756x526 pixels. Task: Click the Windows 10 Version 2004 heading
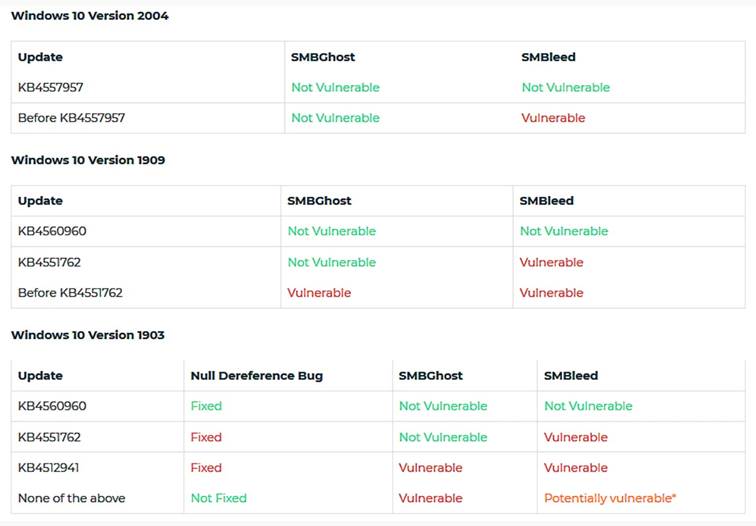click(90, 16)
